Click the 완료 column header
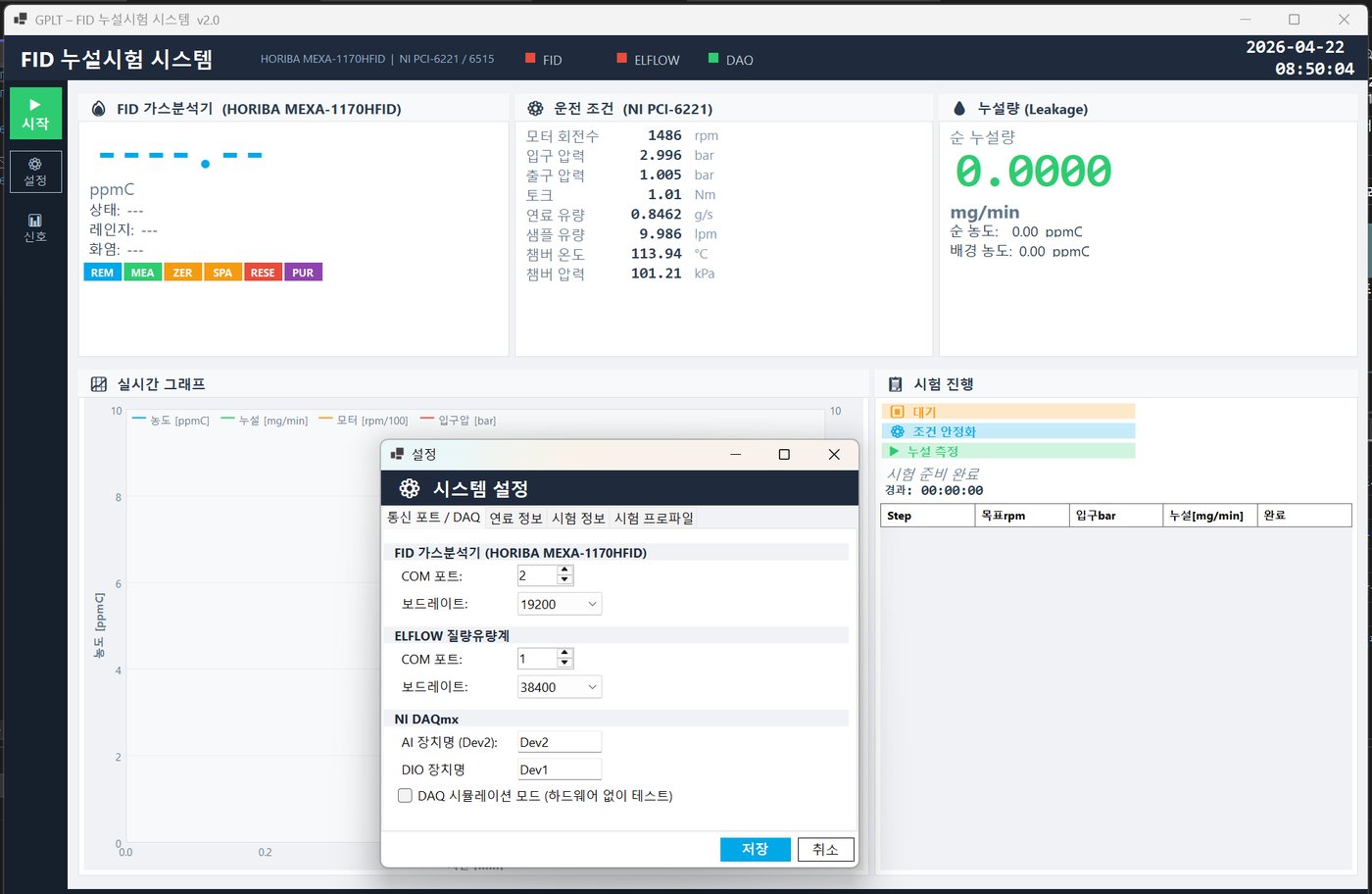This screenshot has width=1372, height=894. pyautogui.click(x=1304, y=515)
